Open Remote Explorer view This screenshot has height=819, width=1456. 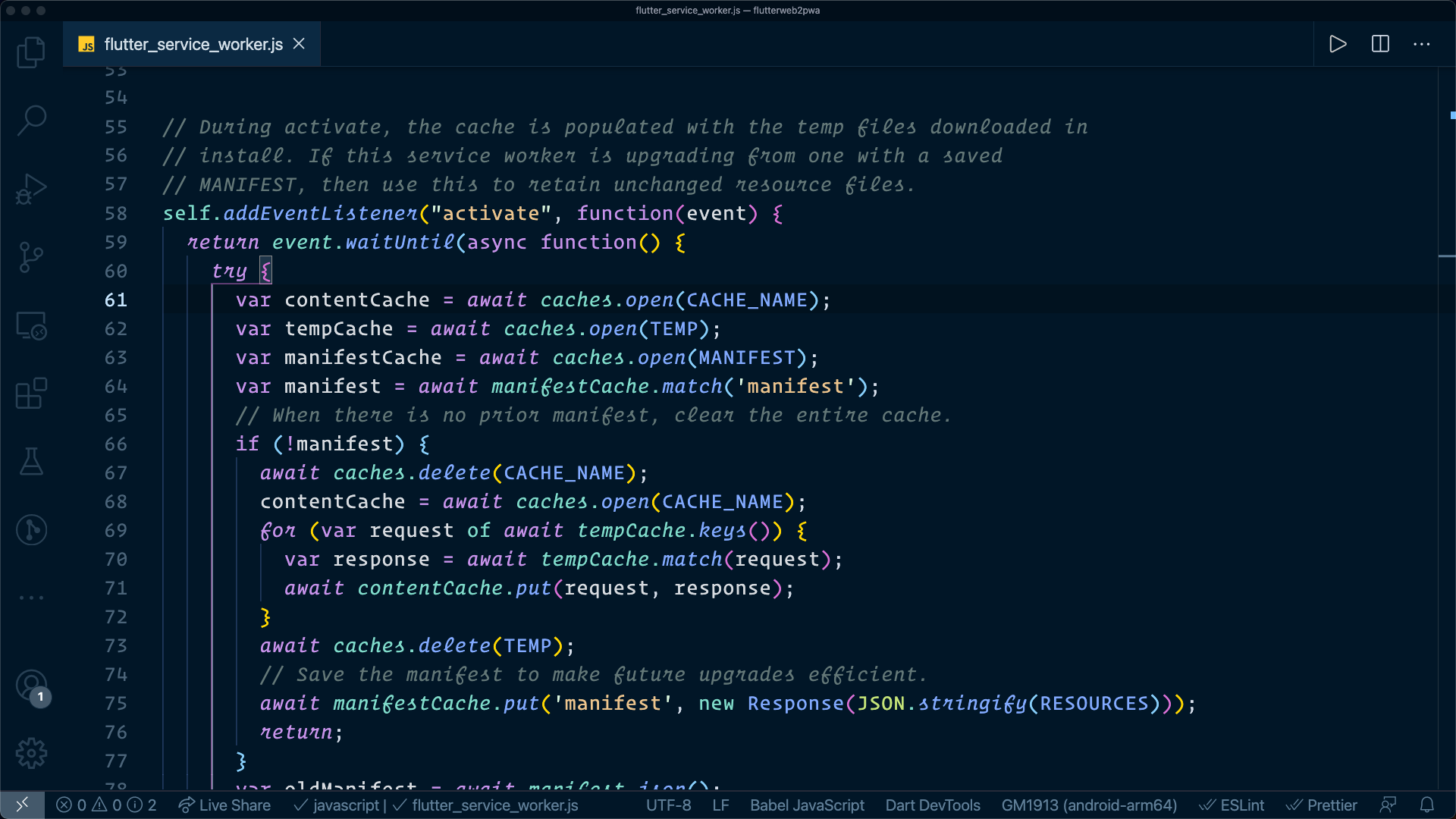[x=31, y=326]
